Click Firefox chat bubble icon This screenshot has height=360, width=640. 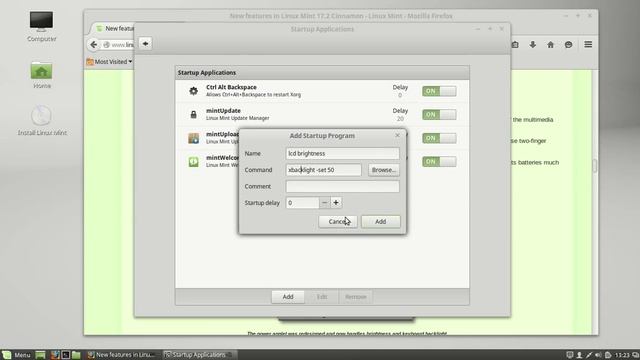[x=568, y=44]
